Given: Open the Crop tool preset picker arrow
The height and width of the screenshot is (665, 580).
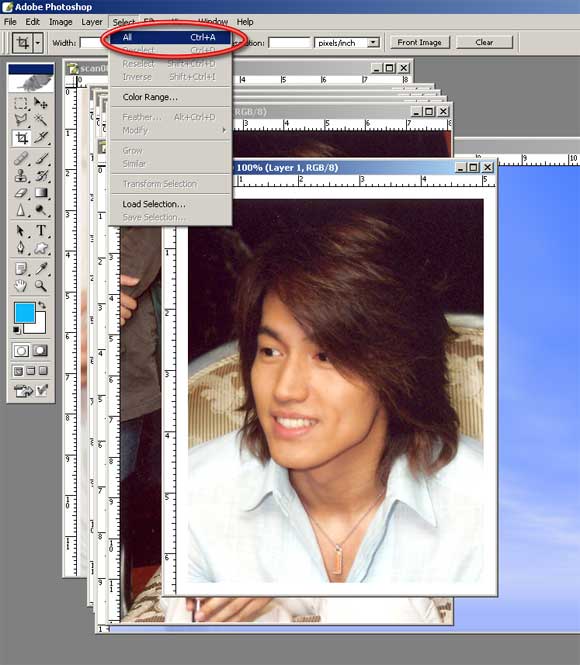Looking at the screenshot, I should pyautogui.click(x=38, y=43).
